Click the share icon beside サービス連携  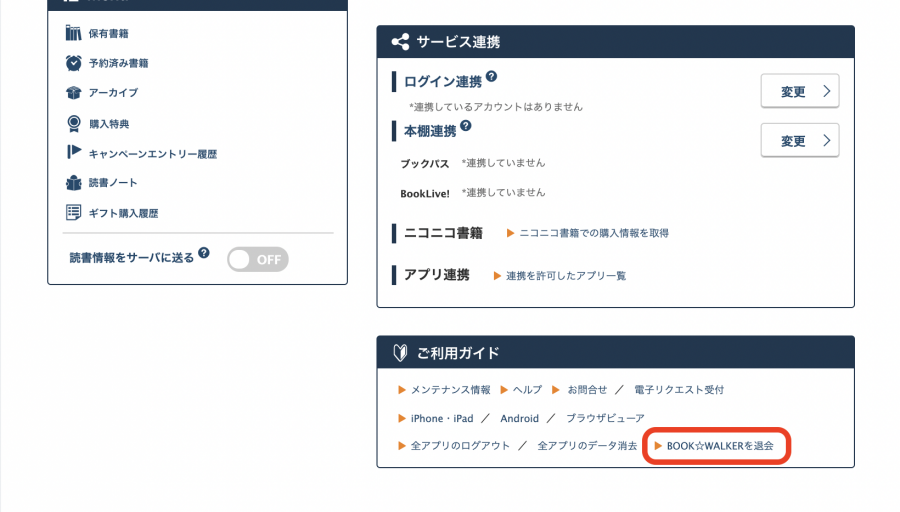(400, 42)
